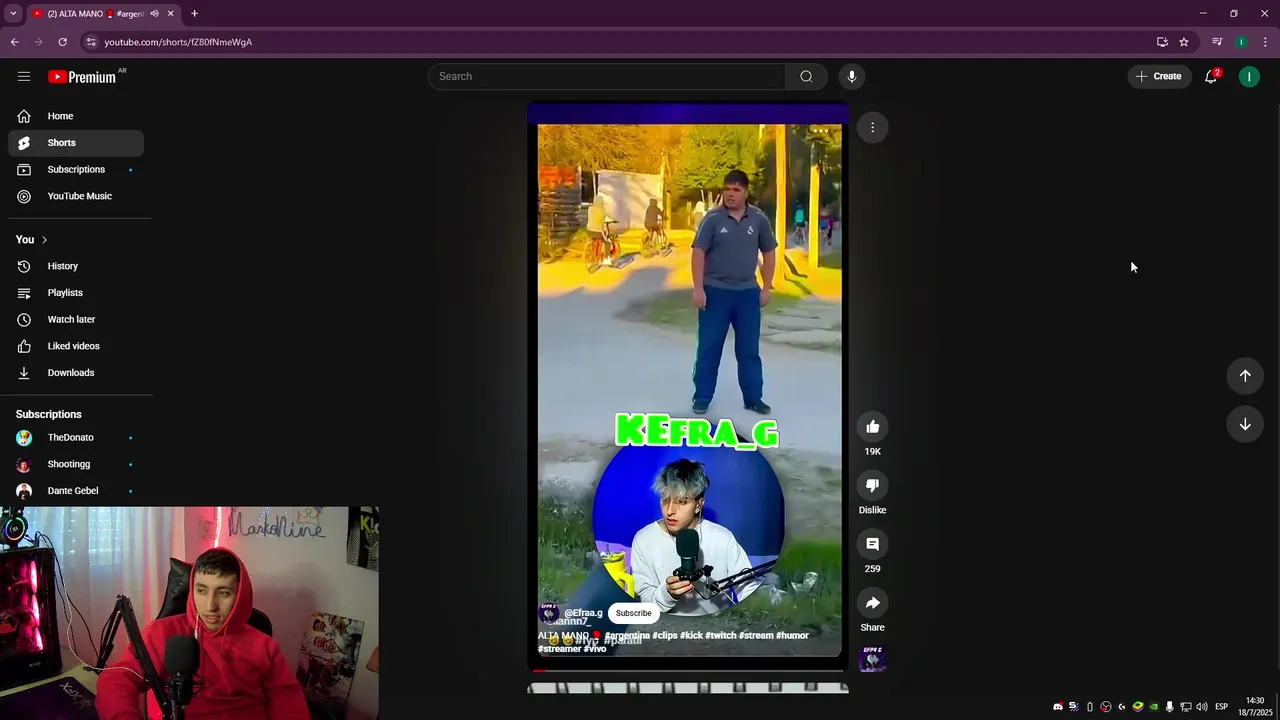Open Dante Gebel channel subscription
1280x720 pixels.
pyautogui.click(x=76, y=491)
